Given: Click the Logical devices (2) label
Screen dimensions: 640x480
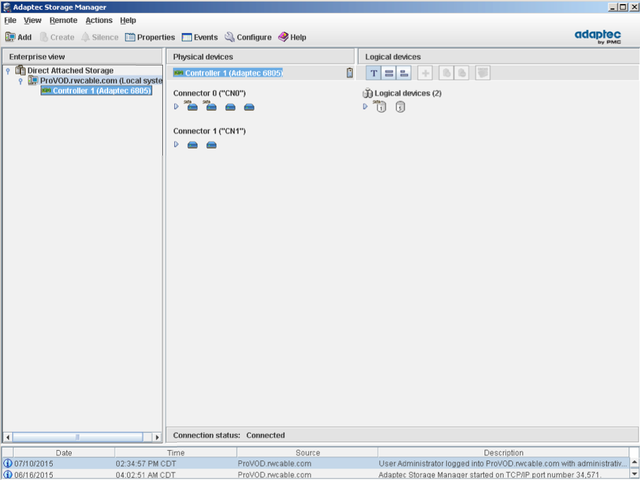Looking at the screenshot, I should tap(408, 93).
